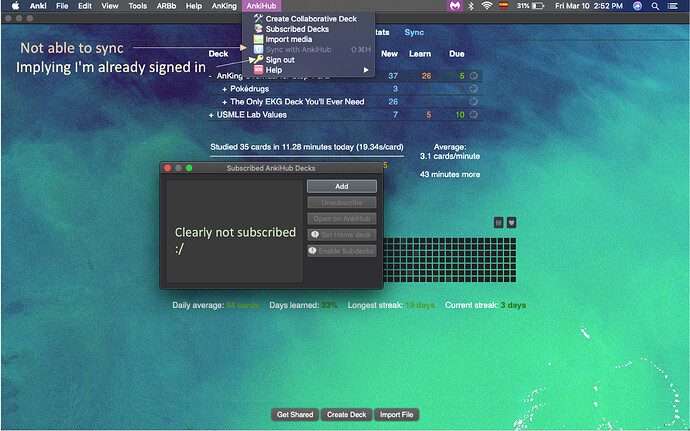Click the learn count 26 in AnKing row
The height and width of the screenshot is (431, 690).
click(426, 76)
